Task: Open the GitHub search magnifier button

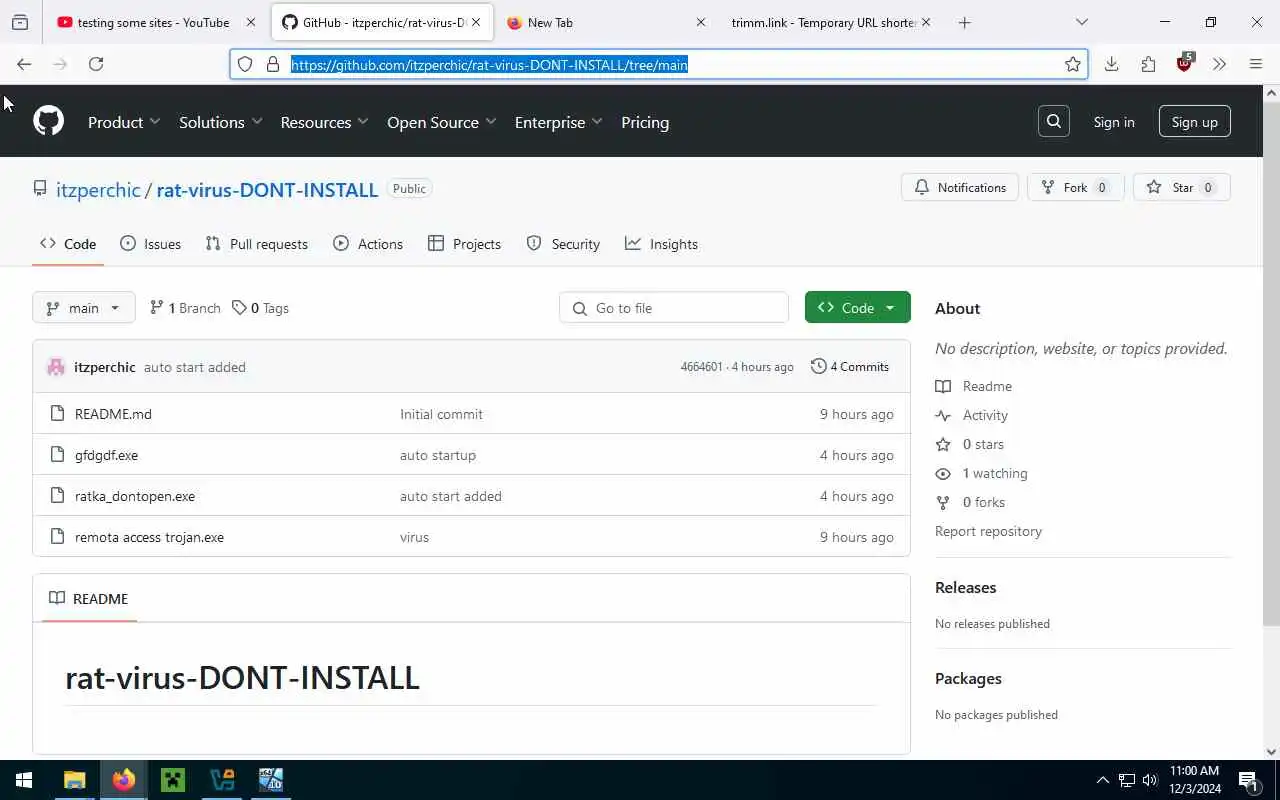Action: coord(1054,122)
